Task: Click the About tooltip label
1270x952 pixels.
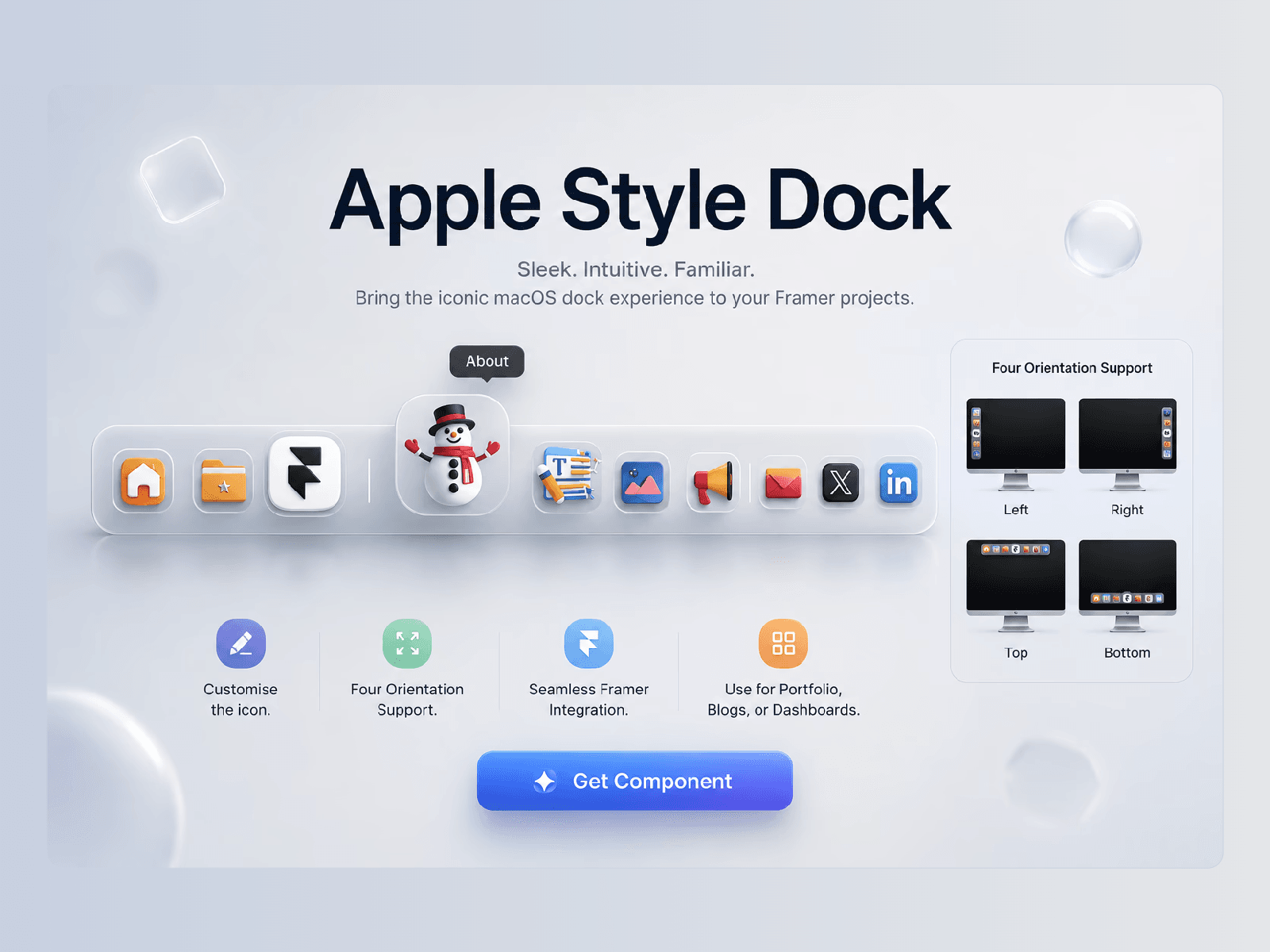Action: [487, 361]
